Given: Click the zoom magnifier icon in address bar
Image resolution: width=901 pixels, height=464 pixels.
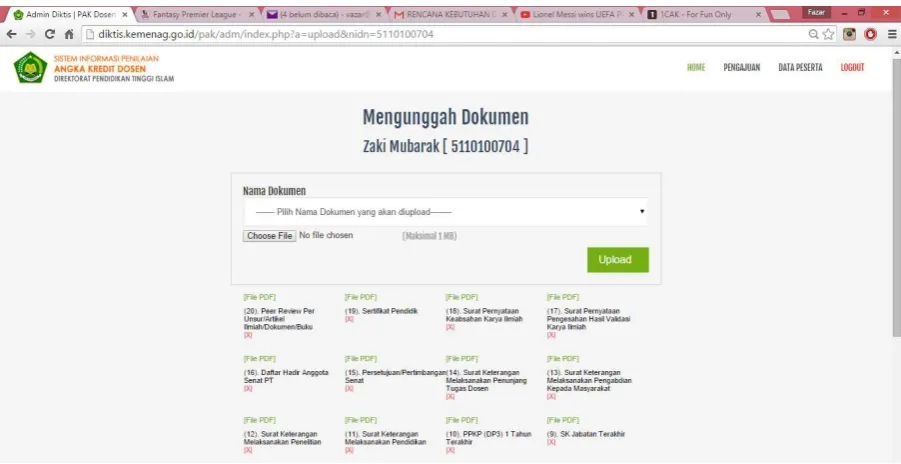Looking at the screenshot, I should 814,34.
